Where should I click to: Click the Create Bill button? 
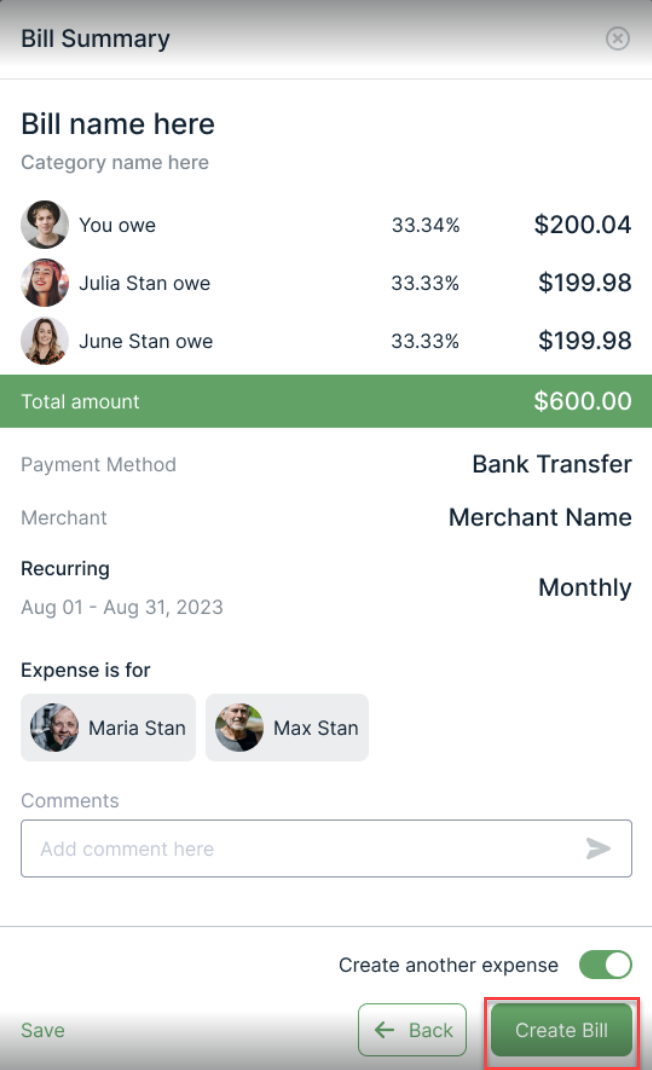pos(561,1030)
